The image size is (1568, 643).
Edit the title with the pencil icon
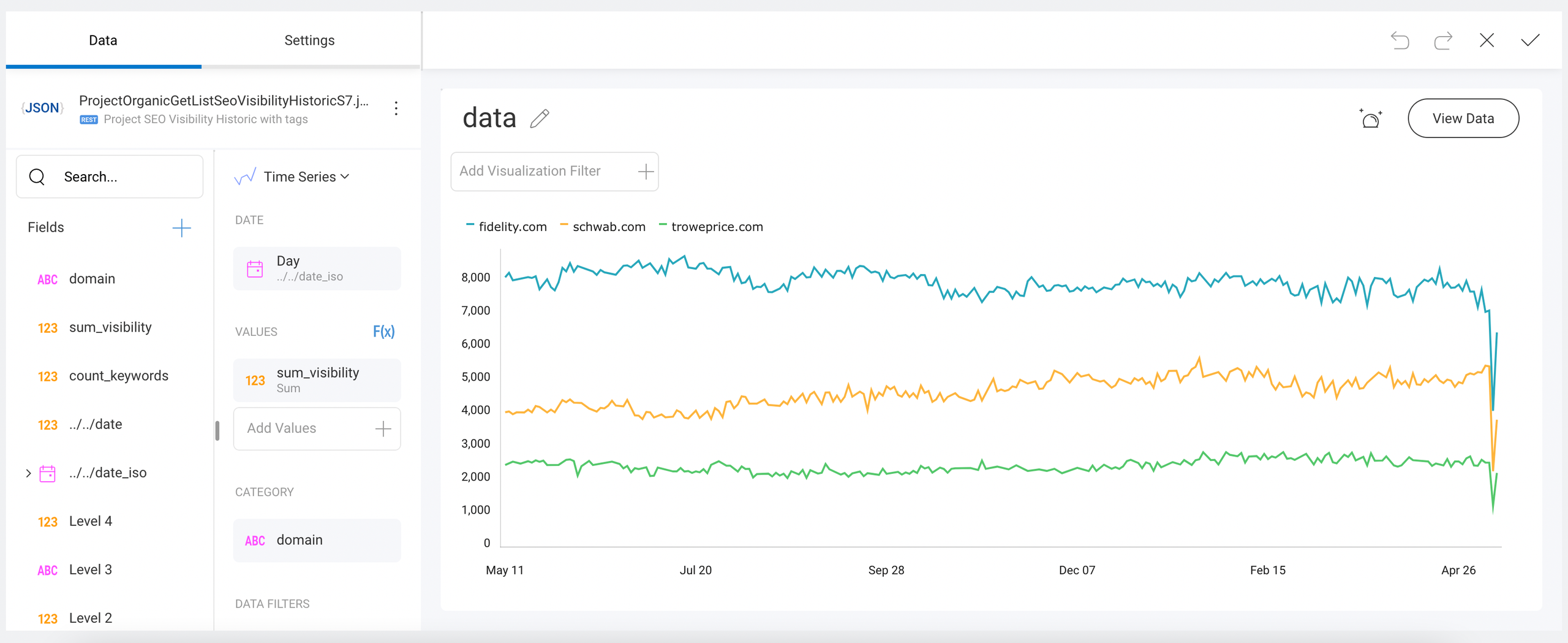coord(540,118)
